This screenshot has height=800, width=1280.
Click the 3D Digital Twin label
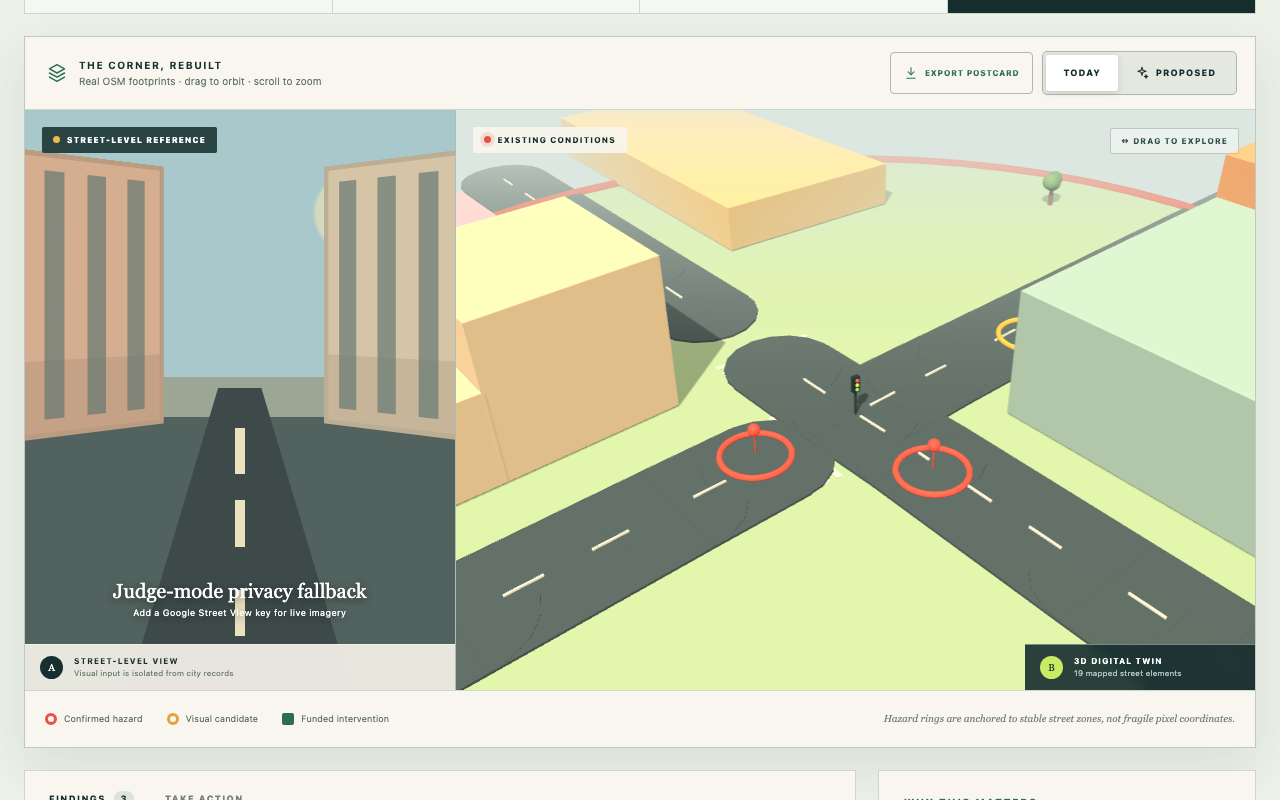[x=1118, y=661]
